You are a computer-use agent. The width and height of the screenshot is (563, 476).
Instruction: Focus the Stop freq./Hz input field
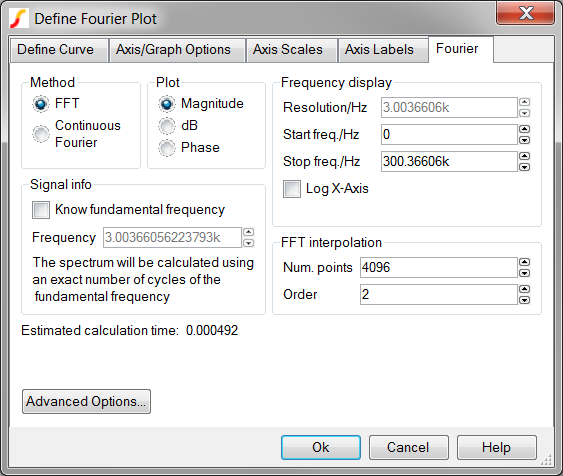click(x=449, y=162)
